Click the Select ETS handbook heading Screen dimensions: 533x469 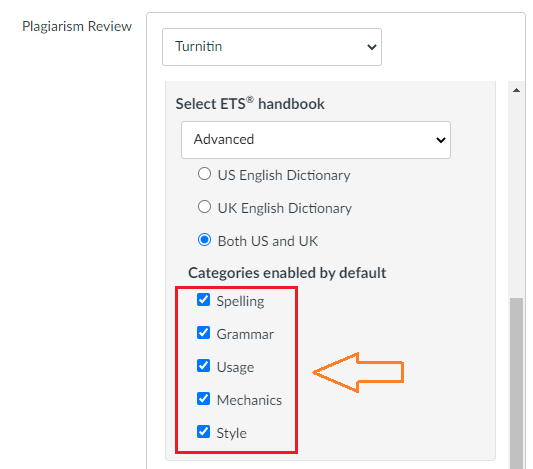(x=250, y=104)
